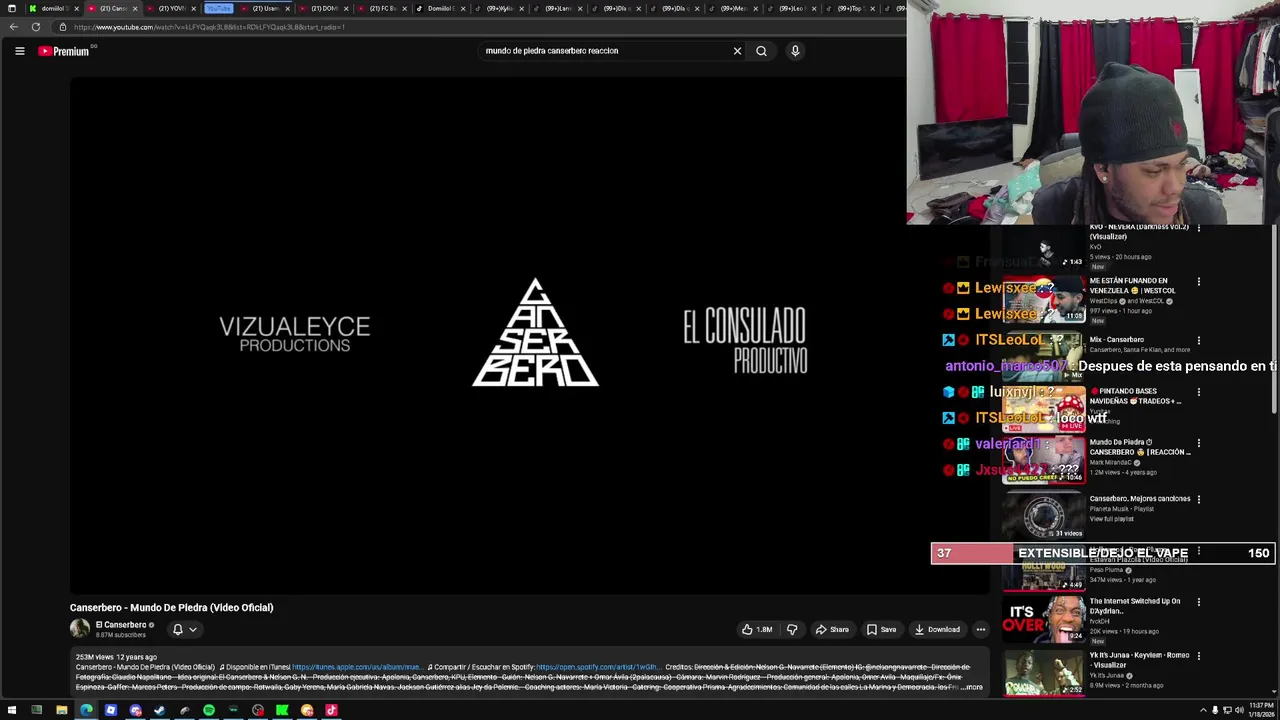Open Mundo De Piedra reaction video thumbnail

pos(1043,460)
